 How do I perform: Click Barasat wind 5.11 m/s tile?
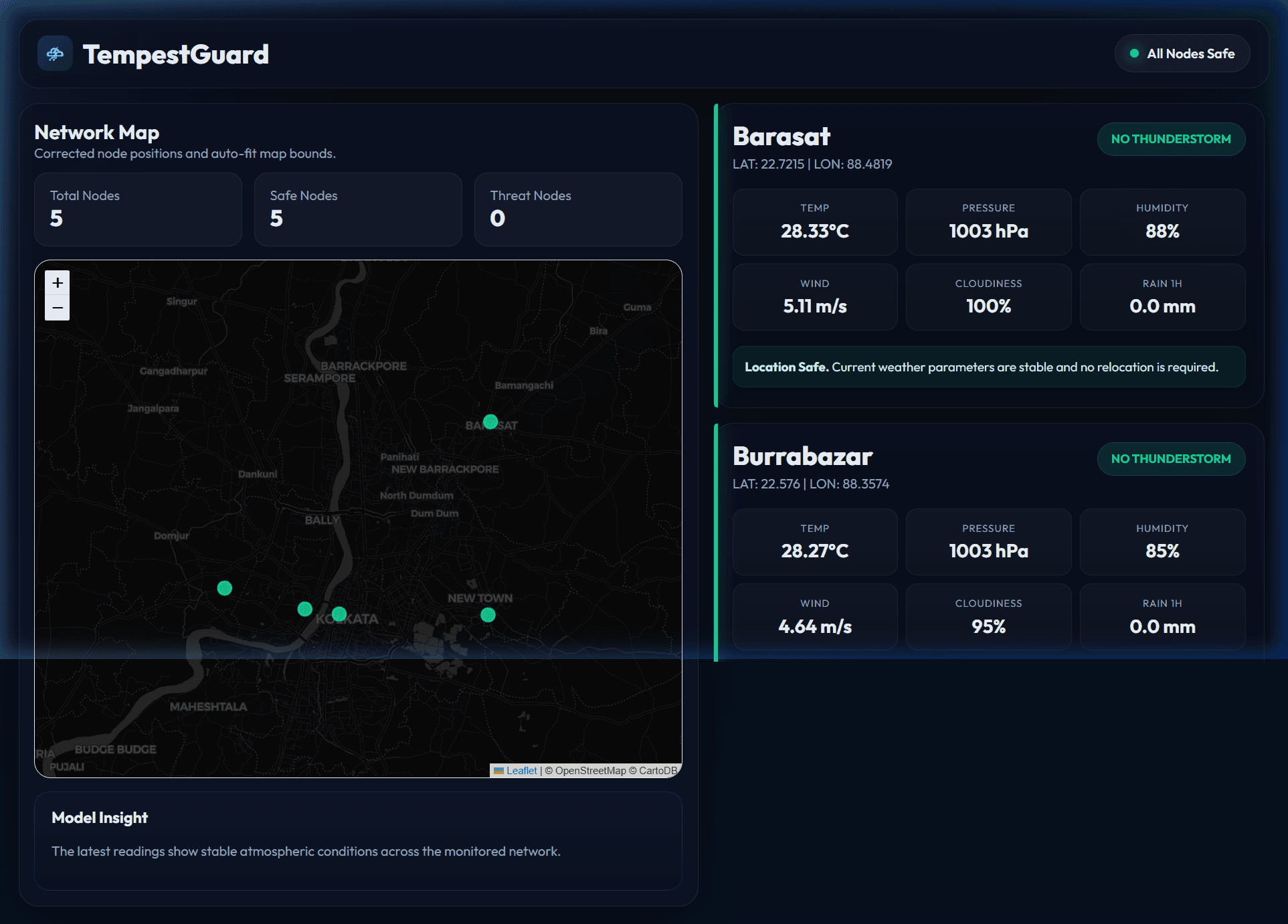click(815, 297)
